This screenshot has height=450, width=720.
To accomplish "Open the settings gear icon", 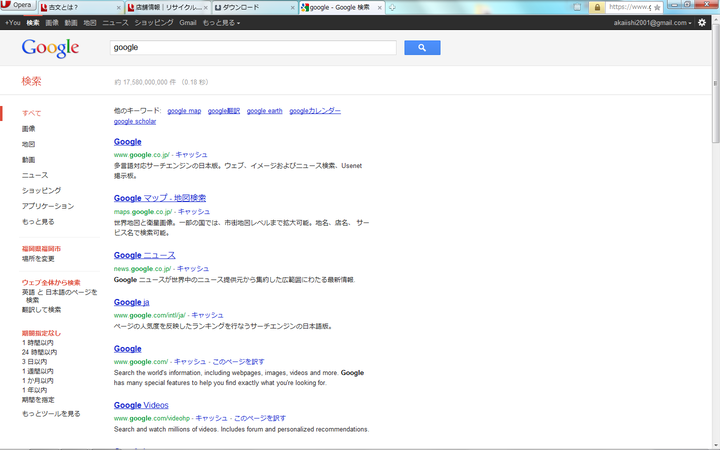I will click(702, 22).
